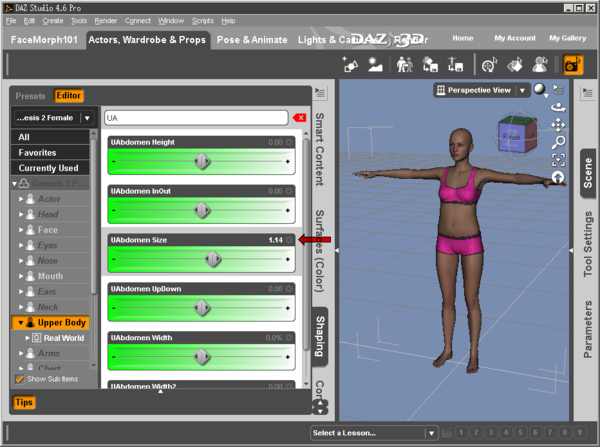Open the draw style sphere icon

[x=539, y=89]
